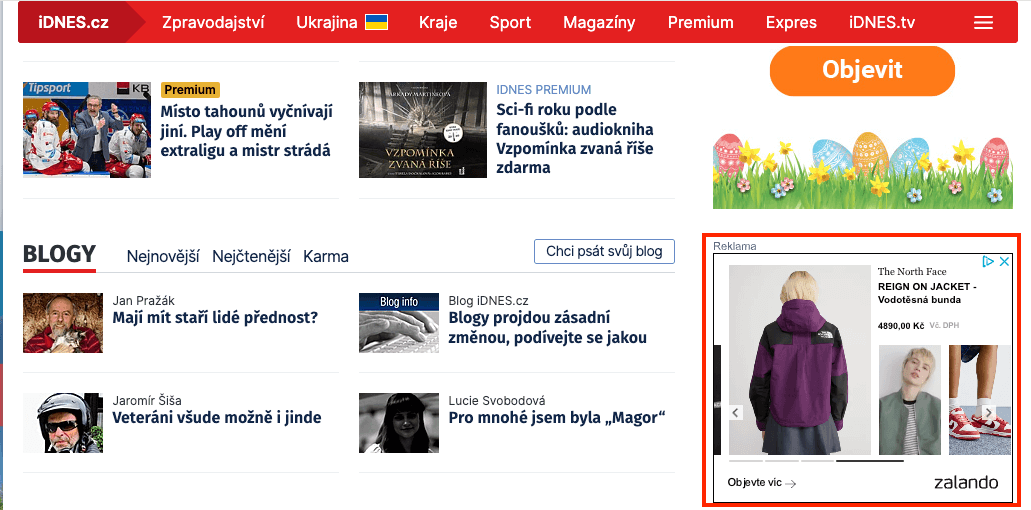This screenshot has width=1031, height=510.
Task: Open hockey article Místo tahounů vyčnívají jiní
Action: pyautogui.click(x=247, y=131)
